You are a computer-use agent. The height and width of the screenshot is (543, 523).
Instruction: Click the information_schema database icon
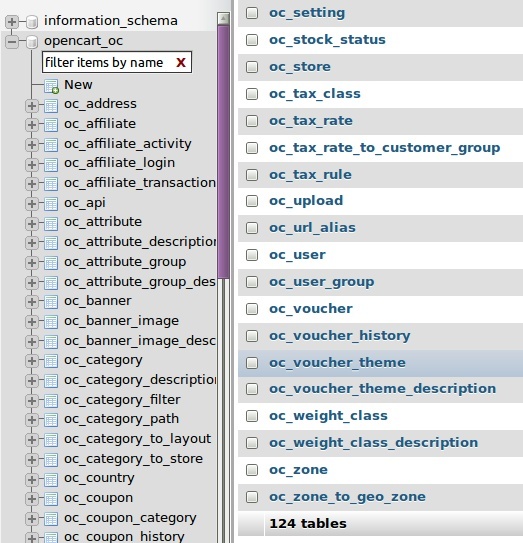(x=32, y=22)
